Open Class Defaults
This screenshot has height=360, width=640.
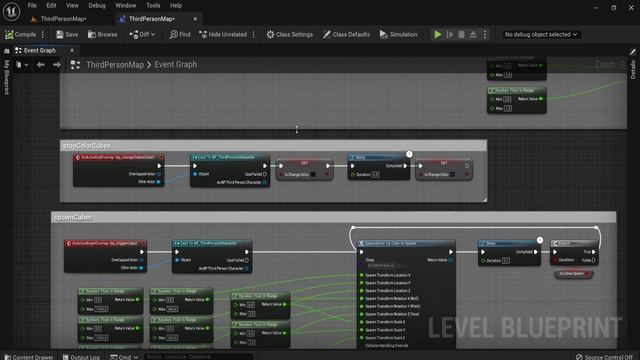[346, 35]
